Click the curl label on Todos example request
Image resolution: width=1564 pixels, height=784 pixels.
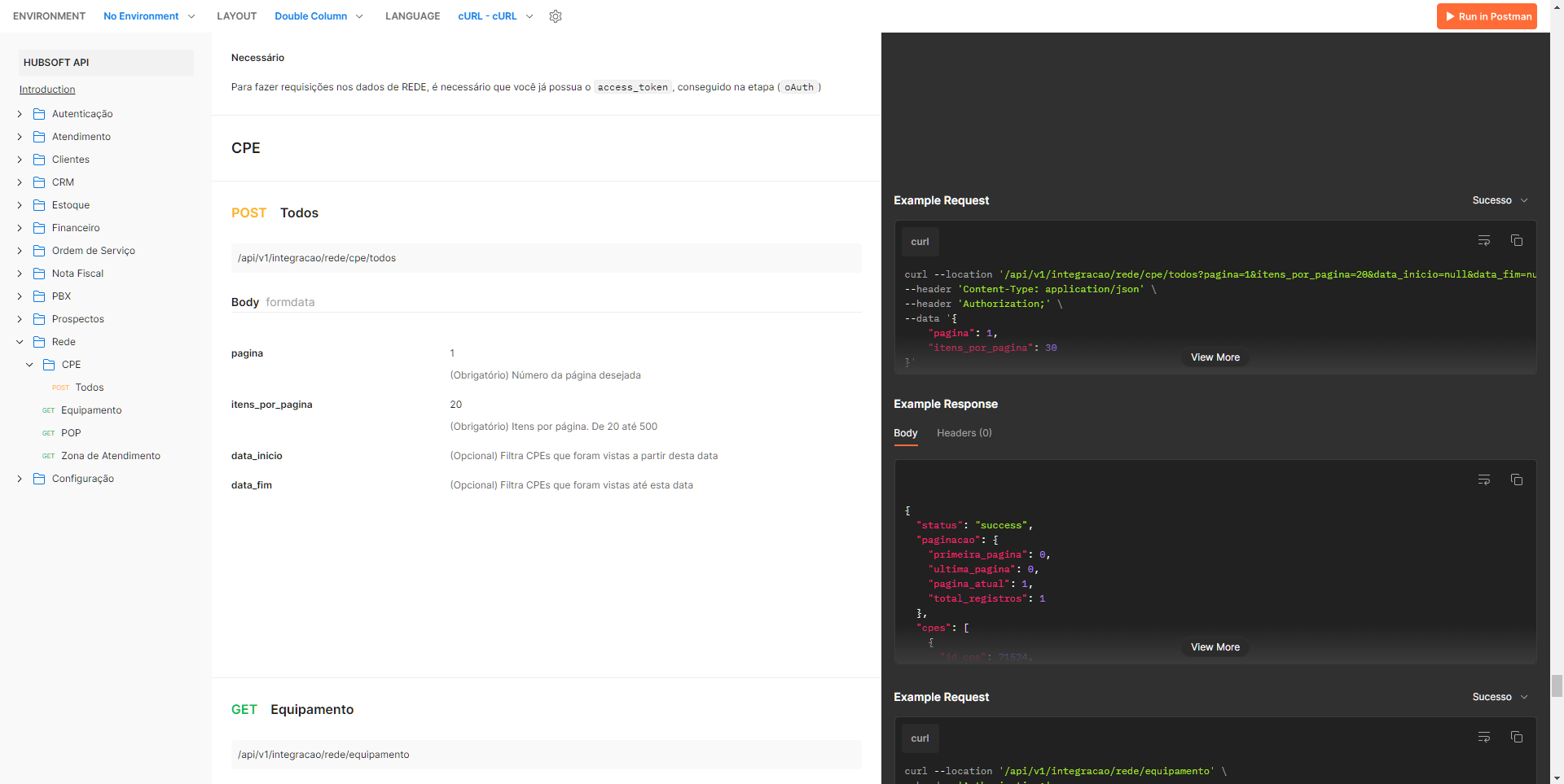point(920,242)
